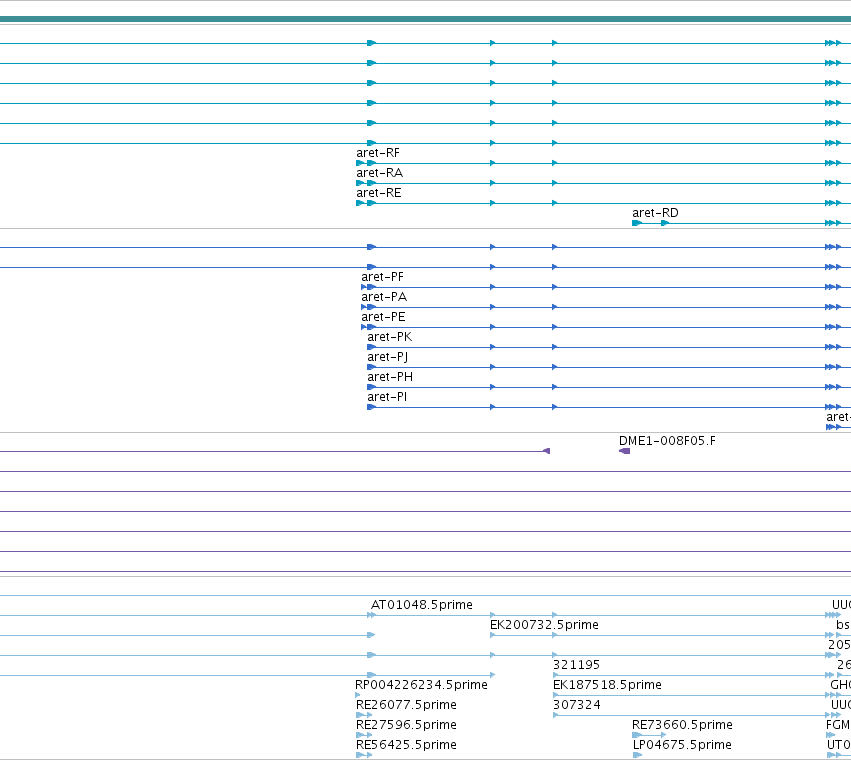Screen dimensions: 851x760
Task: Select the aret-RE transcript label
Action: click(x=379, y=193)
